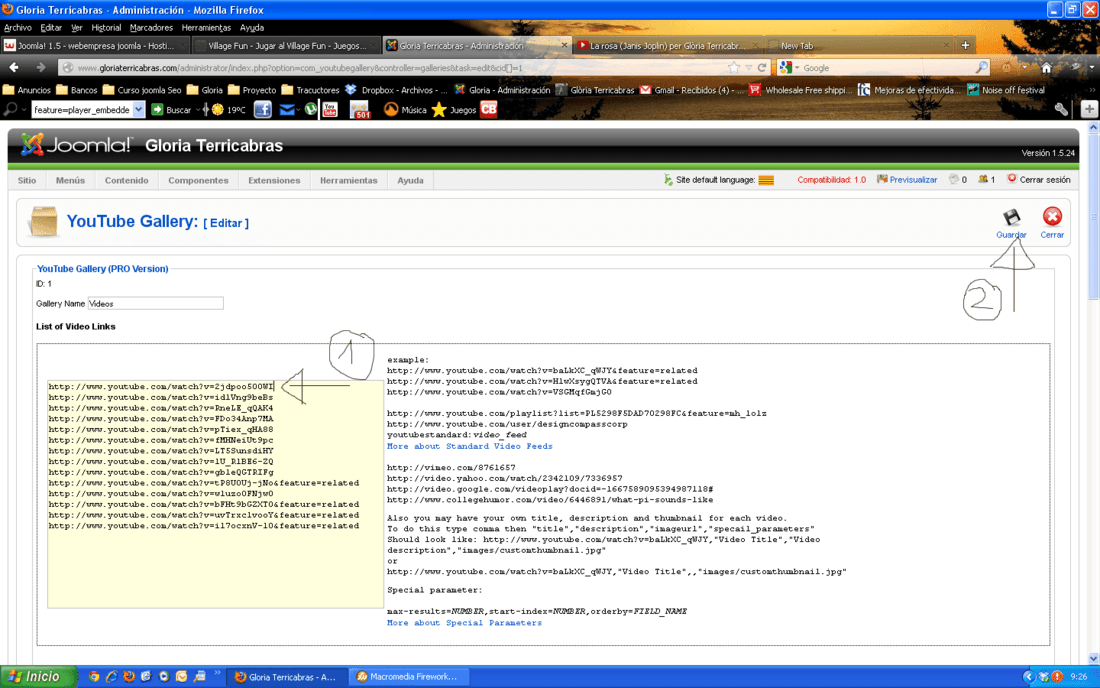This screenshot has height=688, width=1100.
Task: Click the Guardar save icon
Action: tap(1011, 217)
